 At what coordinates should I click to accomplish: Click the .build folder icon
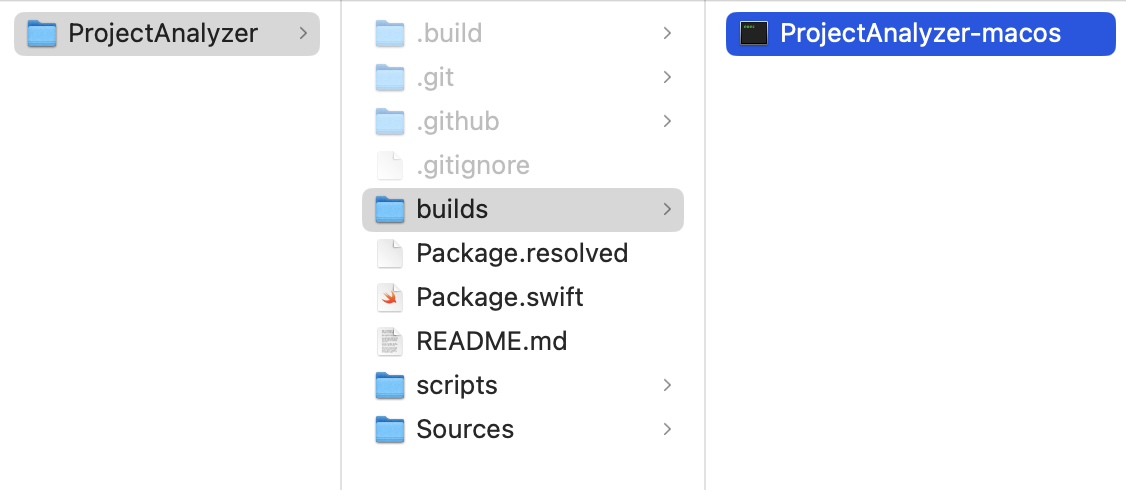tap(389, 33)
